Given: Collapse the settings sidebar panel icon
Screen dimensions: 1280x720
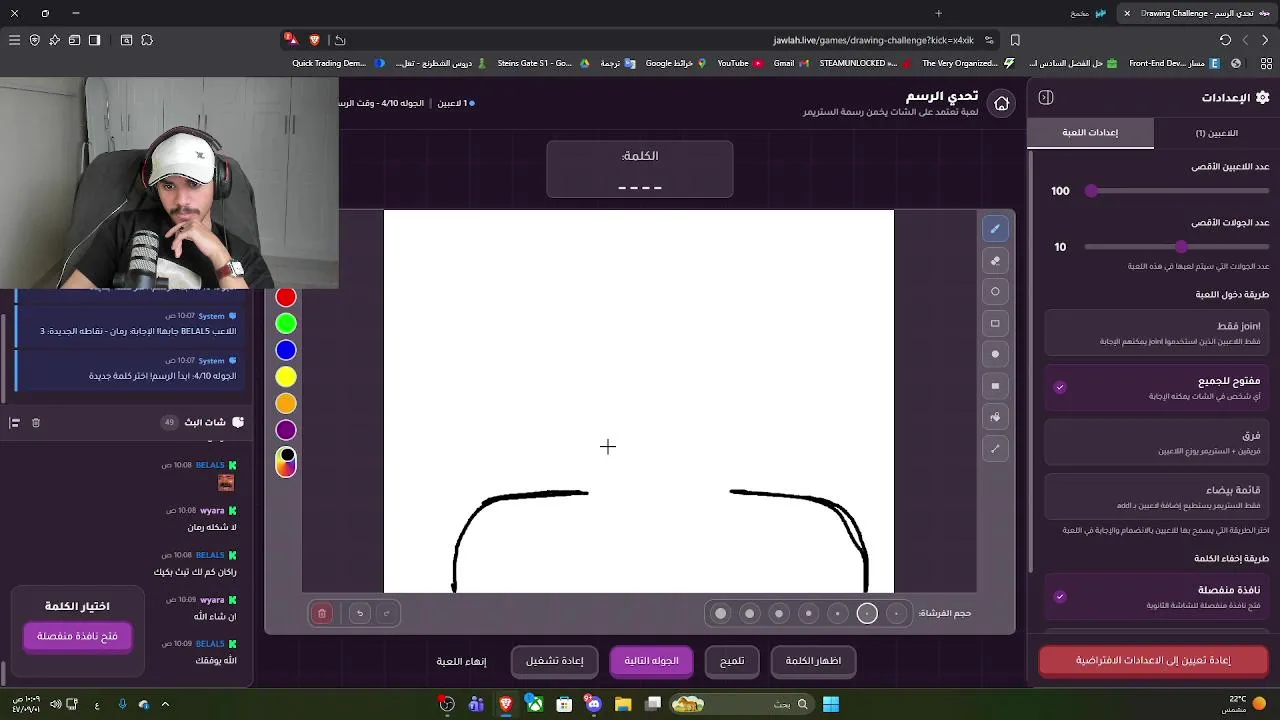Looking at the screenshot, I should [1046, 97].
